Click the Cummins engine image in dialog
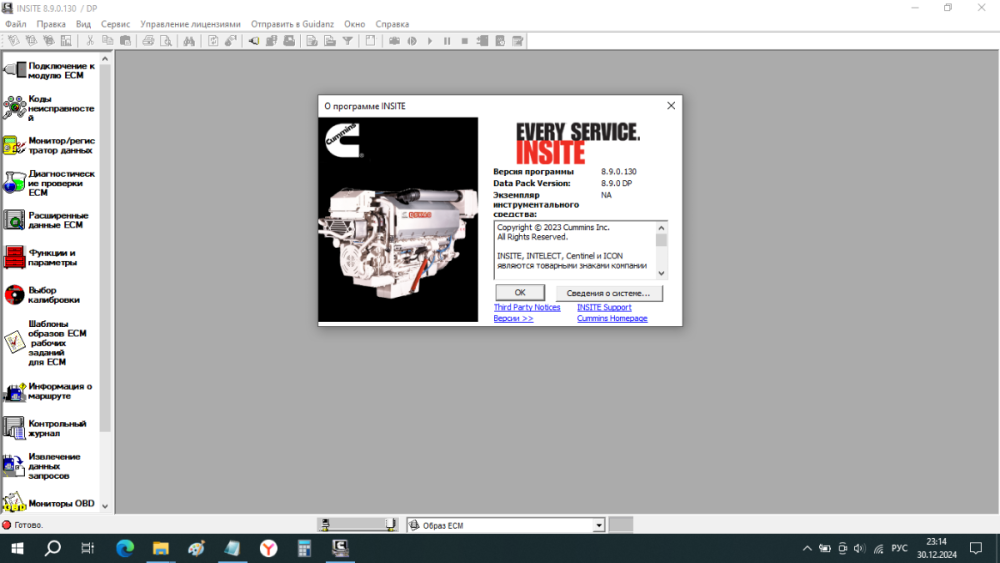 point(398,219)
